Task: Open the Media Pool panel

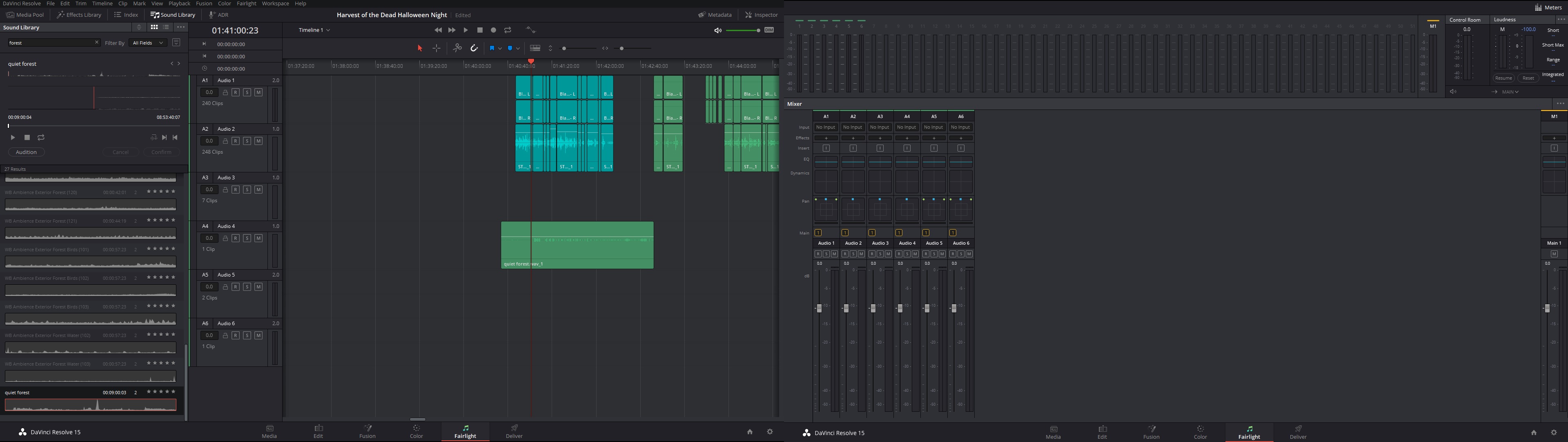Action: coord(26,15)
